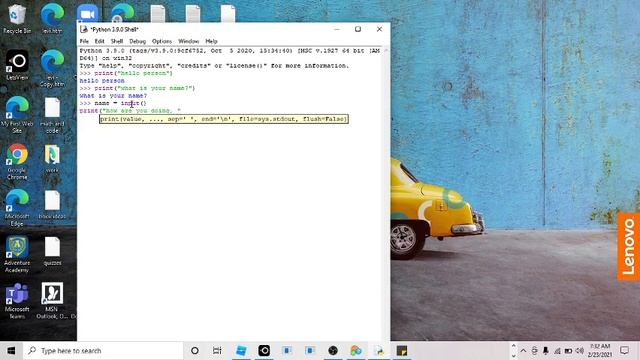Open the volume tray icon

(580, 351)
